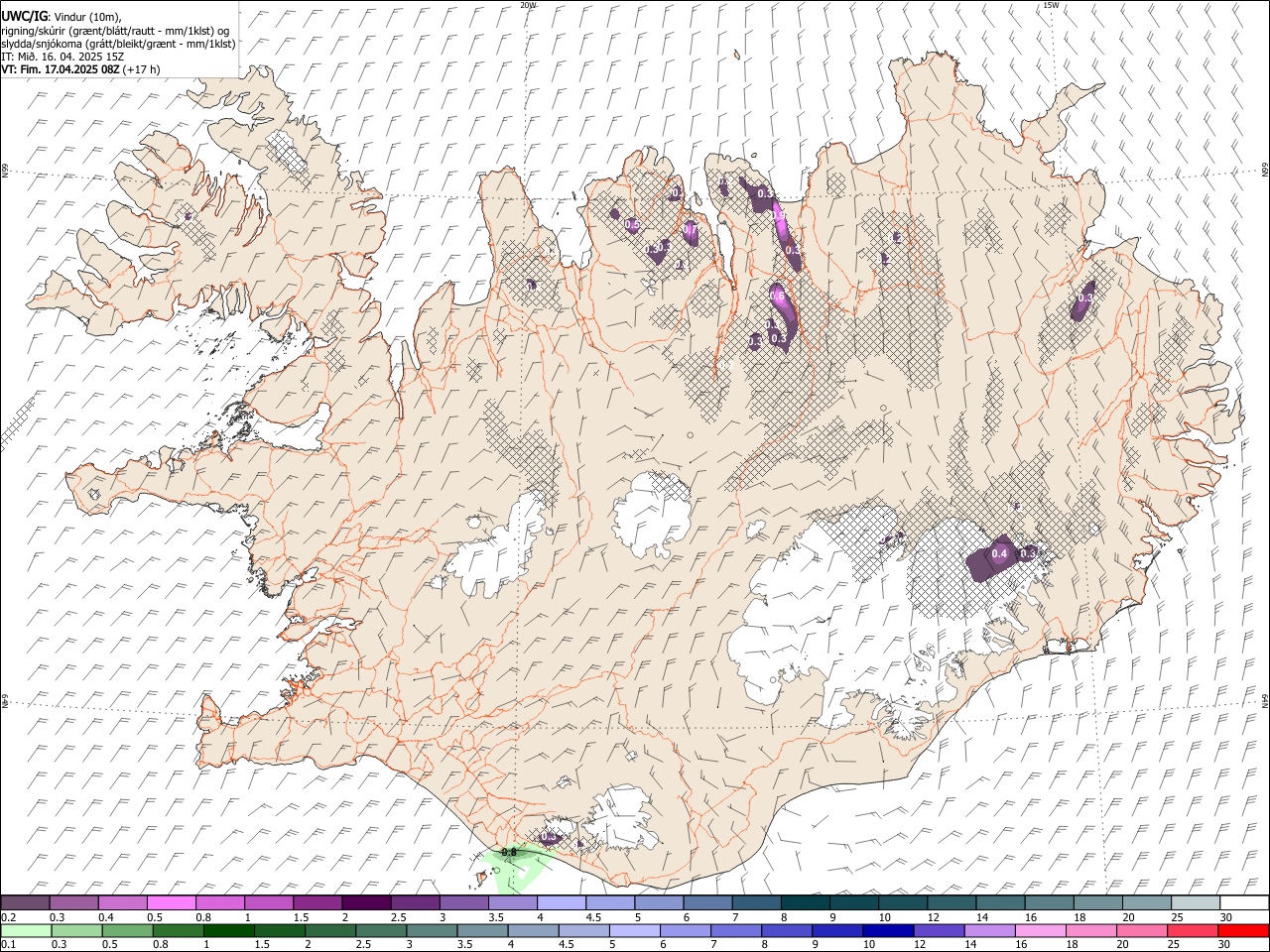Select the pale grey swatch labeled 25
This screenshot has height=952, width=1270.
tap(1195, 902)
